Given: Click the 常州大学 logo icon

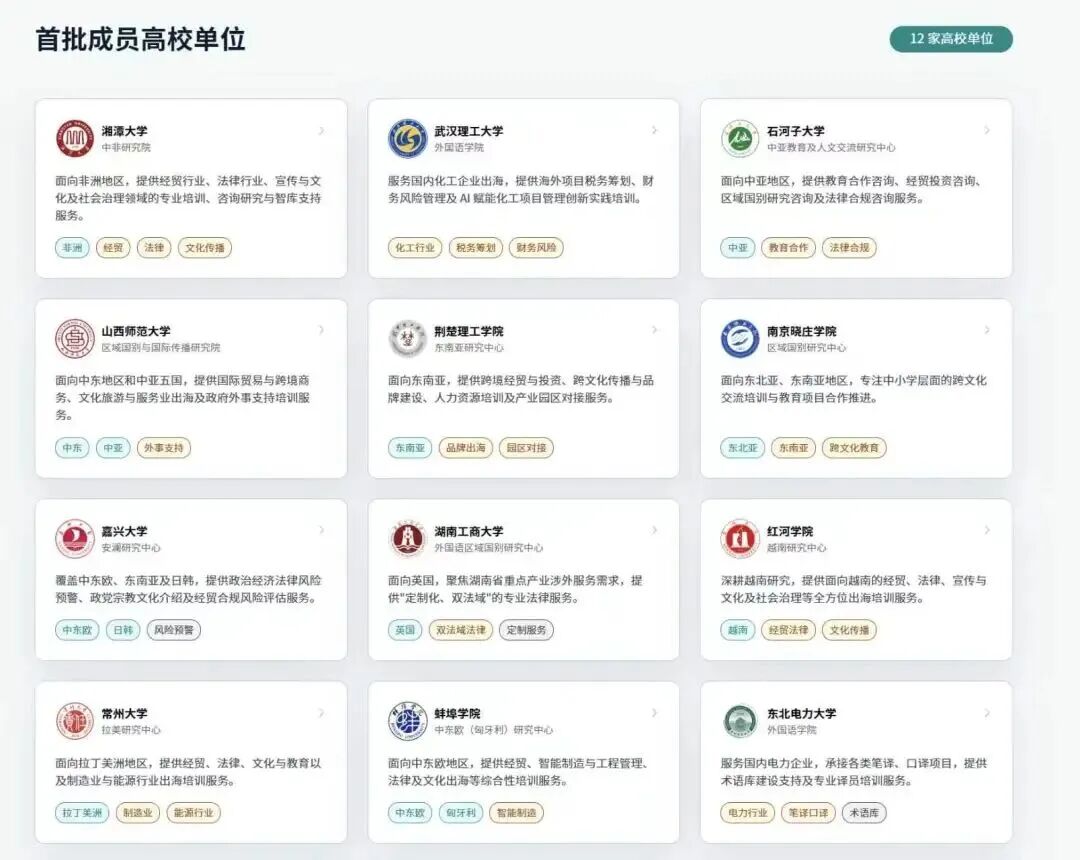Looking at the screenshot, I should tap(74, 721).
